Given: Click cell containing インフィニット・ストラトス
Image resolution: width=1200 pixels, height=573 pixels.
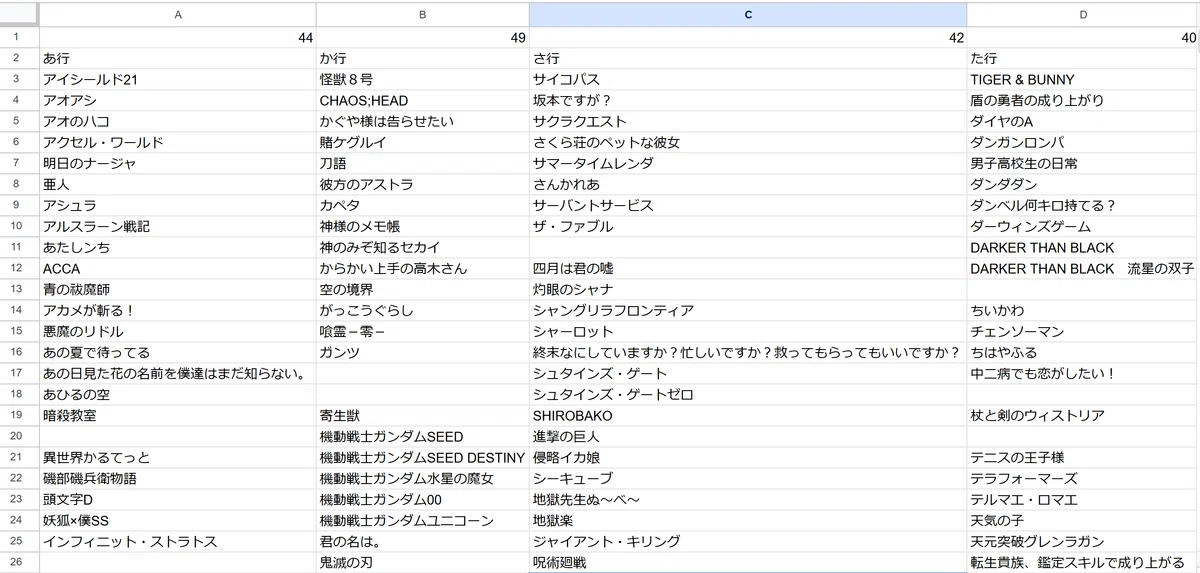Looking at the screenshot, I should [178, 542].
